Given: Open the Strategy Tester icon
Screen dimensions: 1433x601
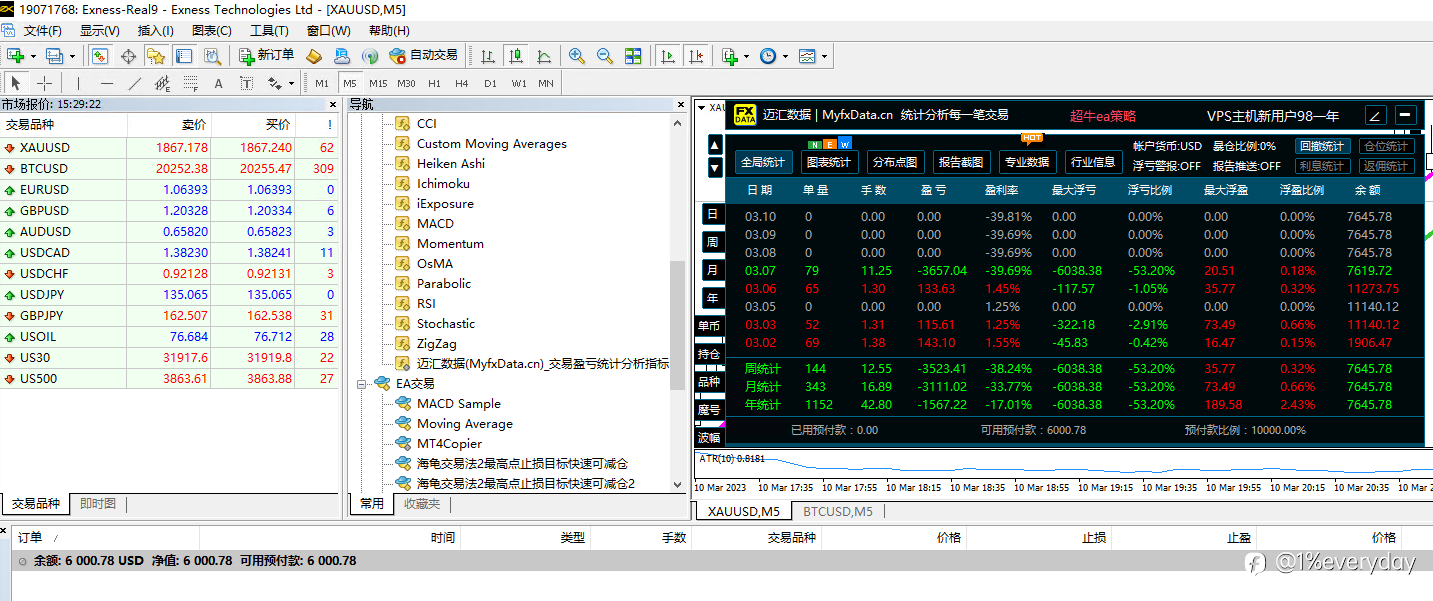Looking at the screenshot, I should coord(211,56).
